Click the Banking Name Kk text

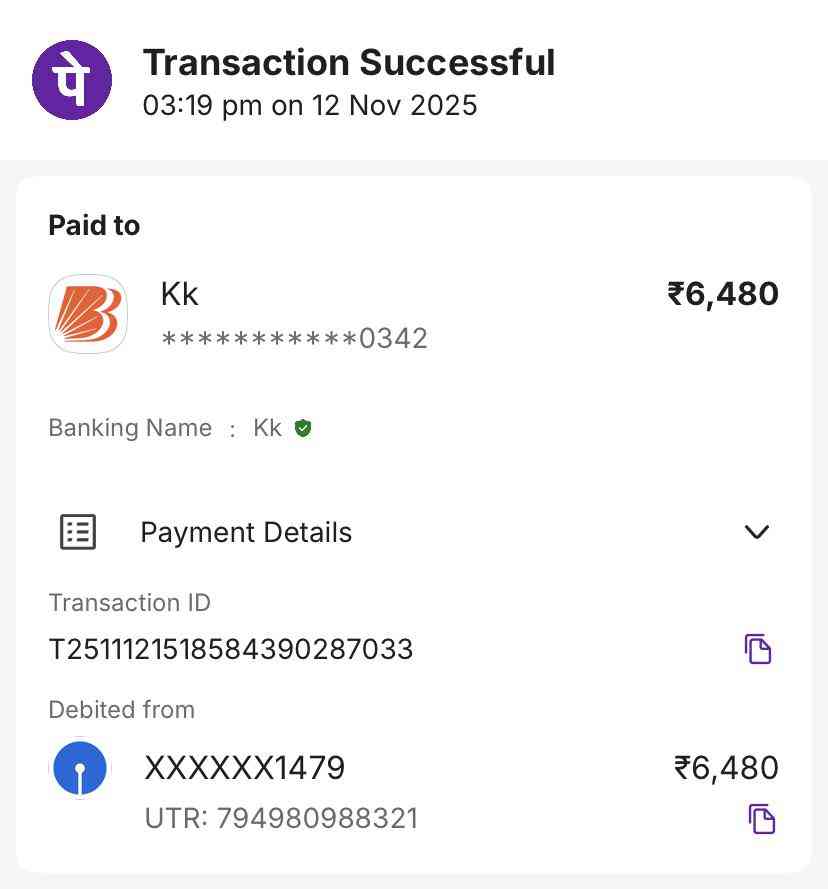coord(267,429)
